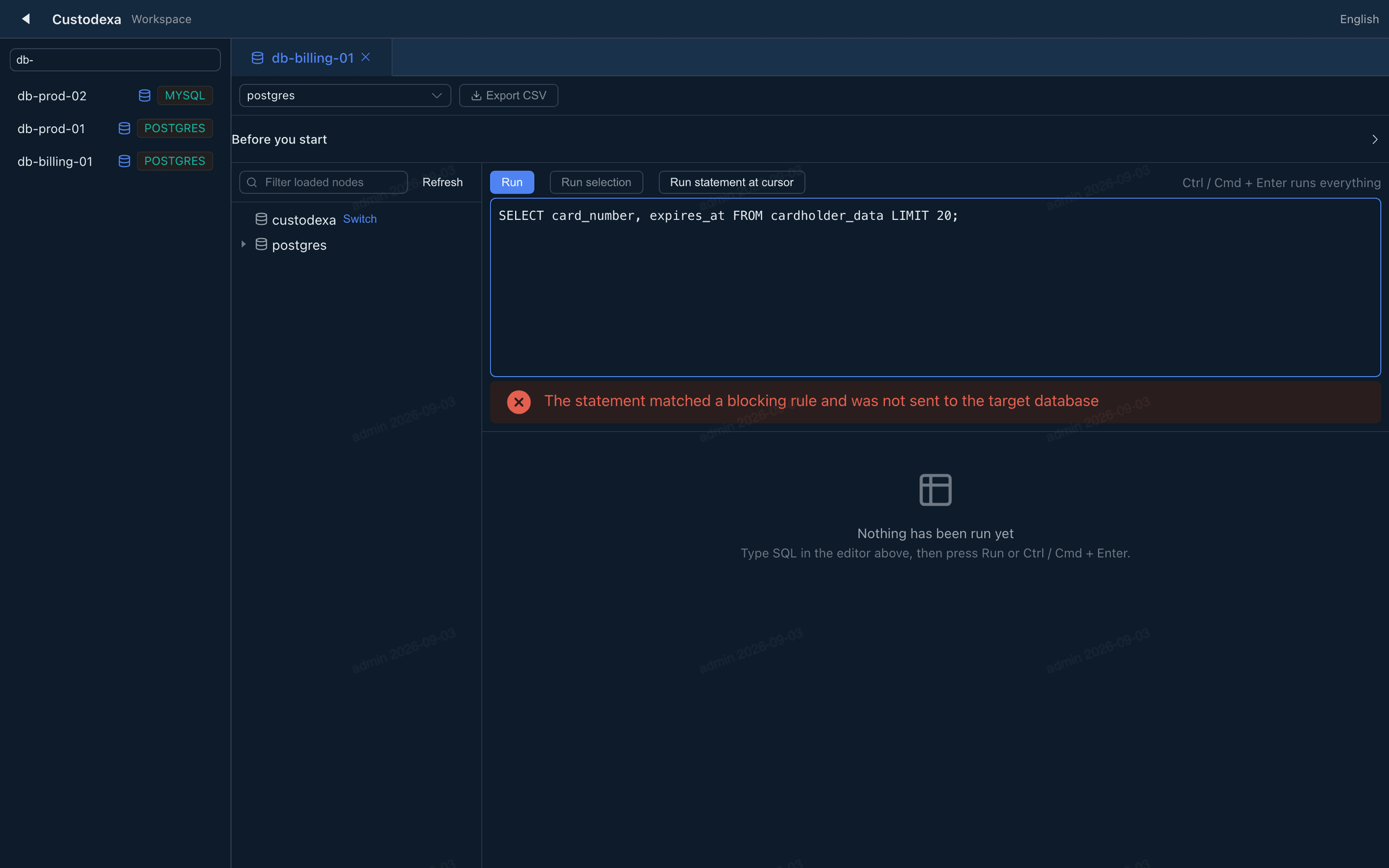Click the database icon next to db-prod-01

[x=124, y=128]
